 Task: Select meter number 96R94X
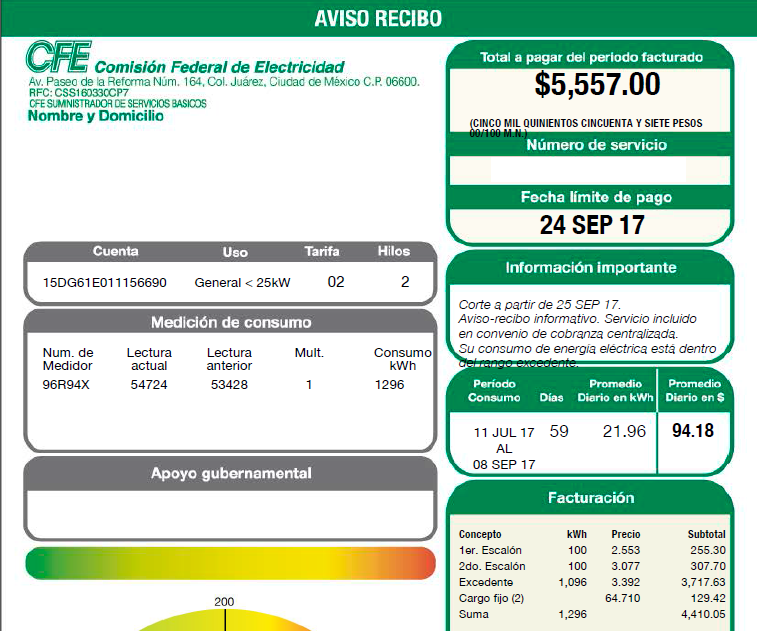(66, 385)
